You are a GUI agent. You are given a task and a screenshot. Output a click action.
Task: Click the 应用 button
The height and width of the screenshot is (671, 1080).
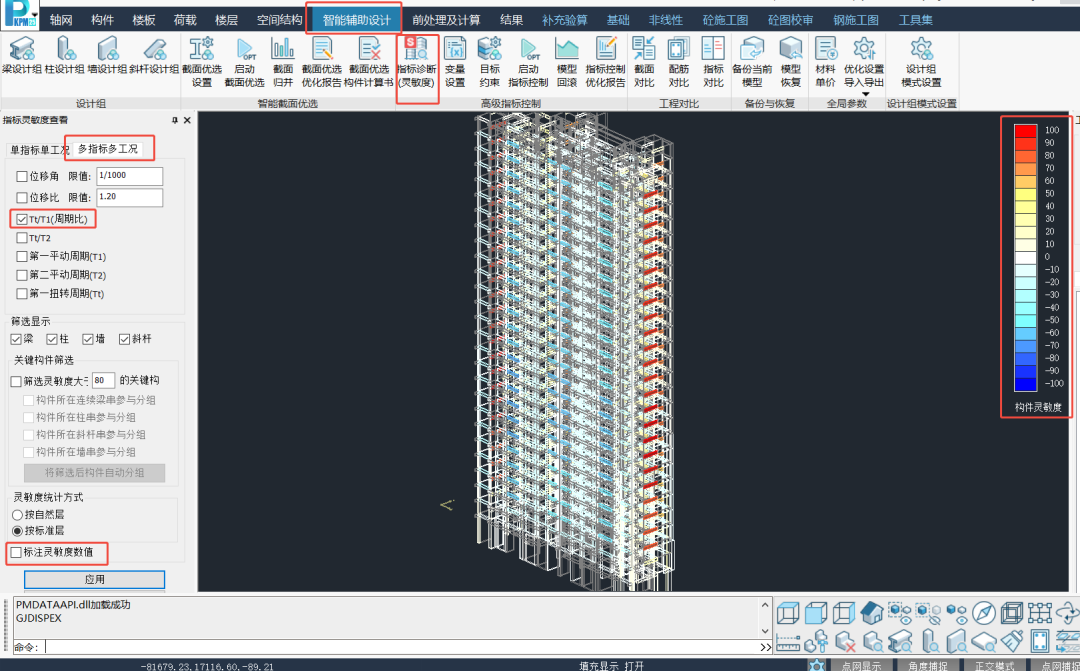coord(94,580)
